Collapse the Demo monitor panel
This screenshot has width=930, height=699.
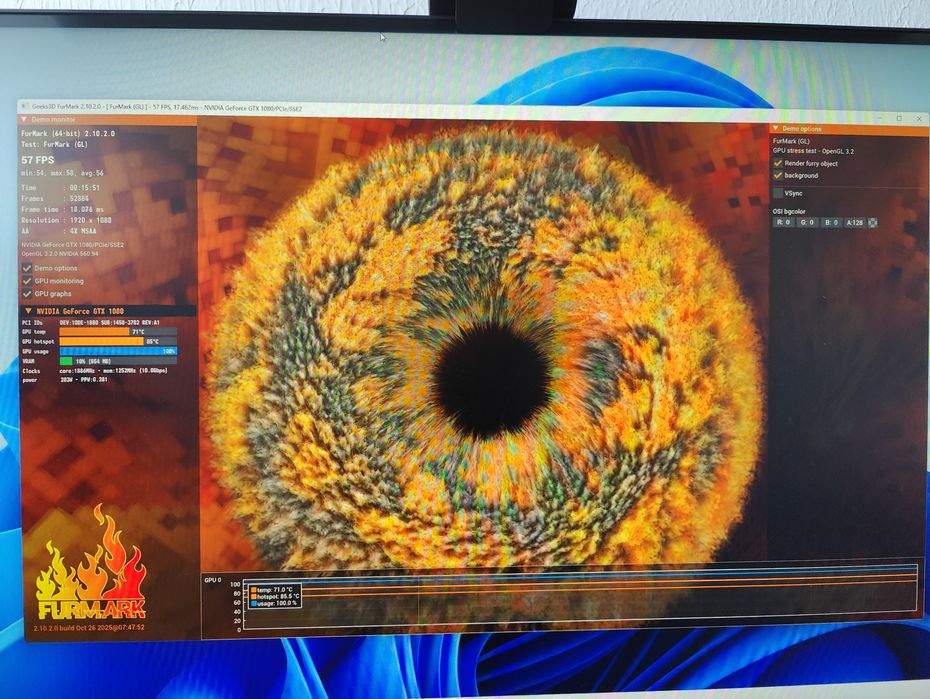tap(24, 119)
